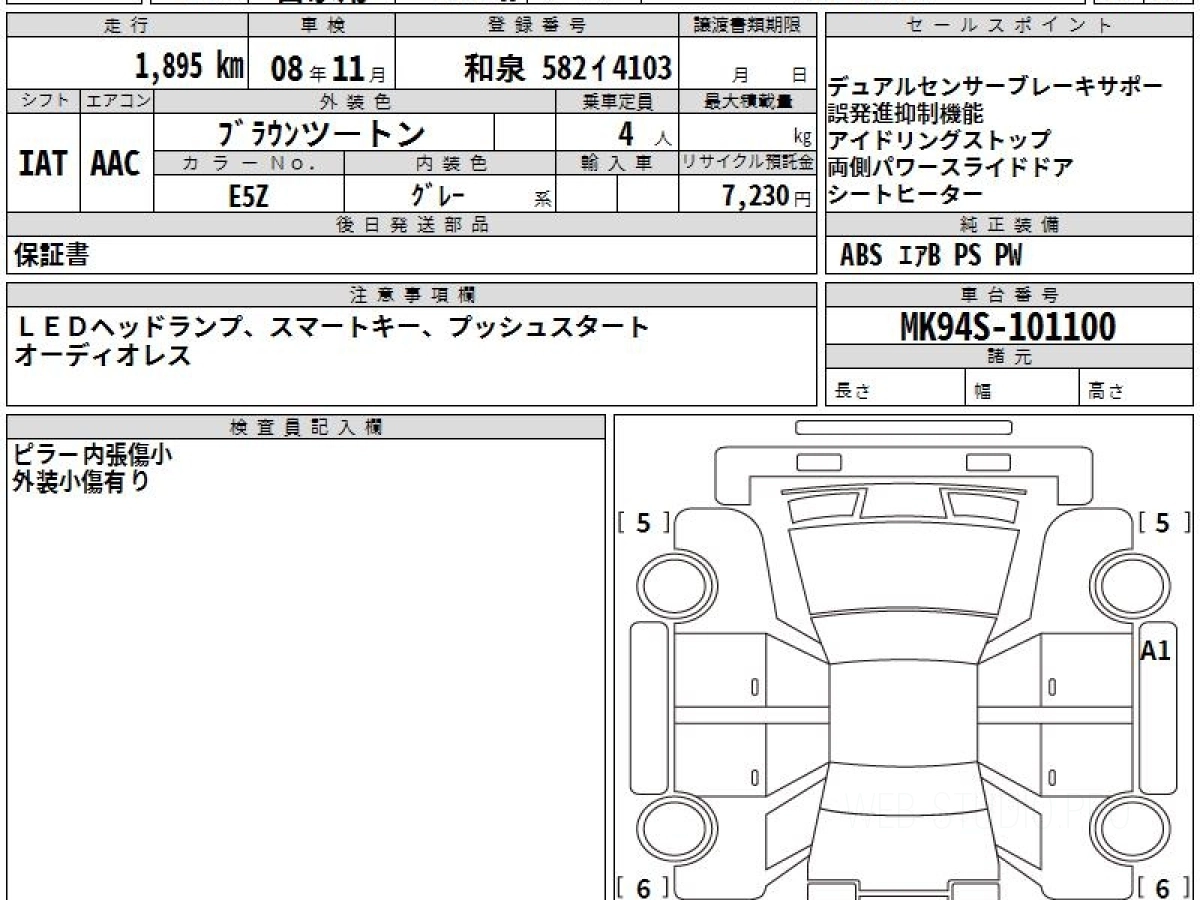Click the 登録番号 header
The height and width of the screenshot is (900, 1200).
coord(538,26)
